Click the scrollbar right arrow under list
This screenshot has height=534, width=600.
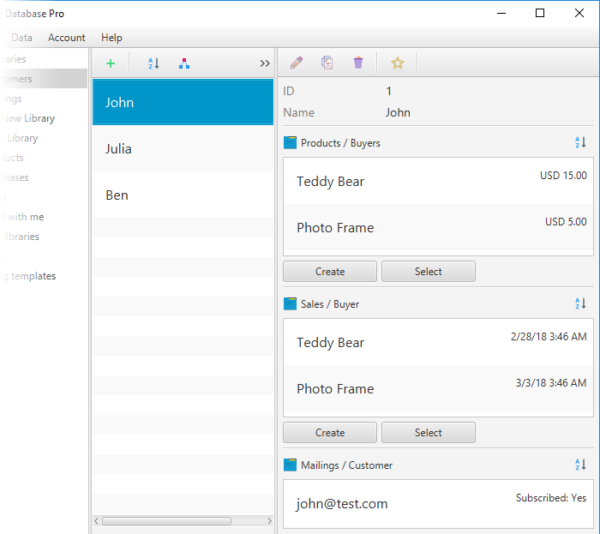point(269,521)
